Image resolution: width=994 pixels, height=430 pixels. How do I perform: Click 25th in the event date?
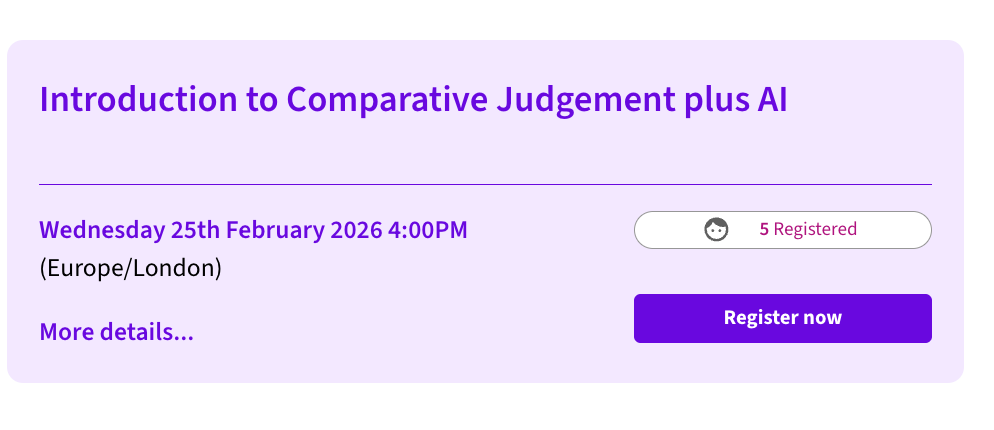[195, 230]
